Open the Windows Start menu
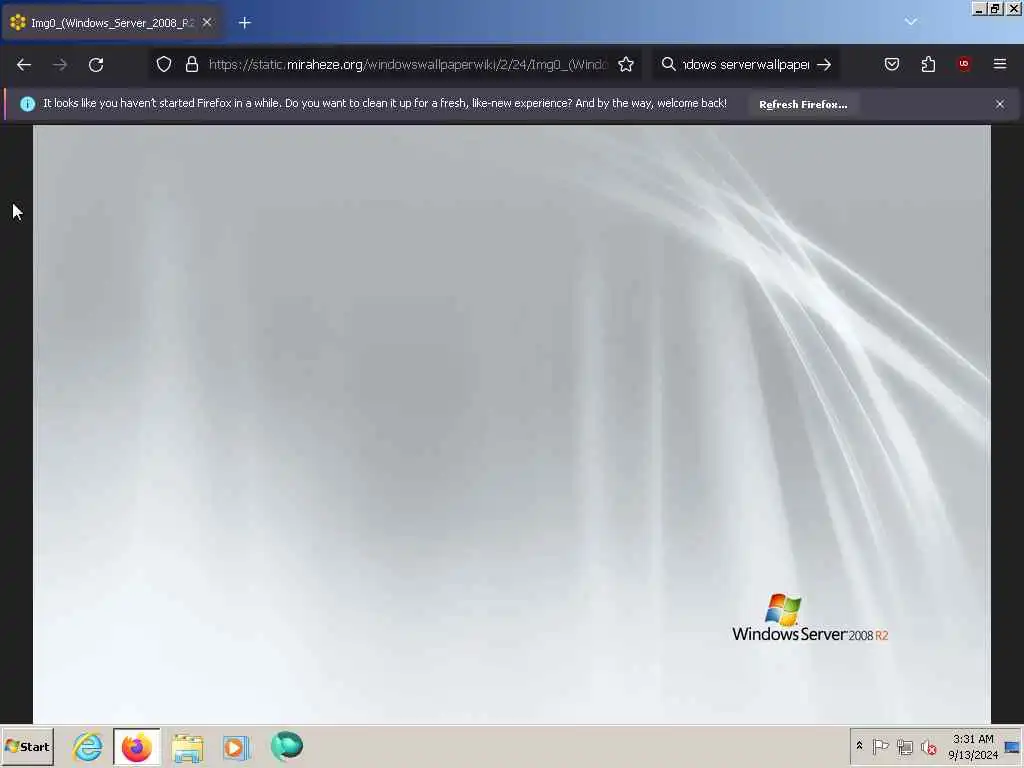The width and height of the screenshot is (1024, 768). tap(27, 746)
